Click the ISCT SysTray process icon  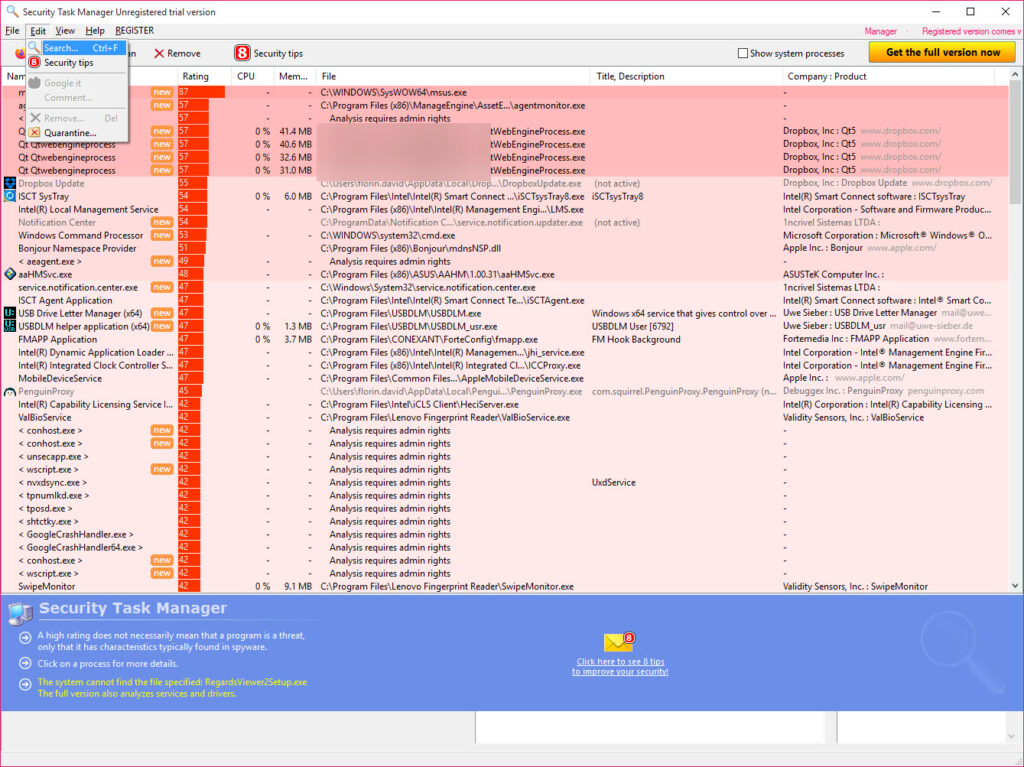[x=10, y=196]
